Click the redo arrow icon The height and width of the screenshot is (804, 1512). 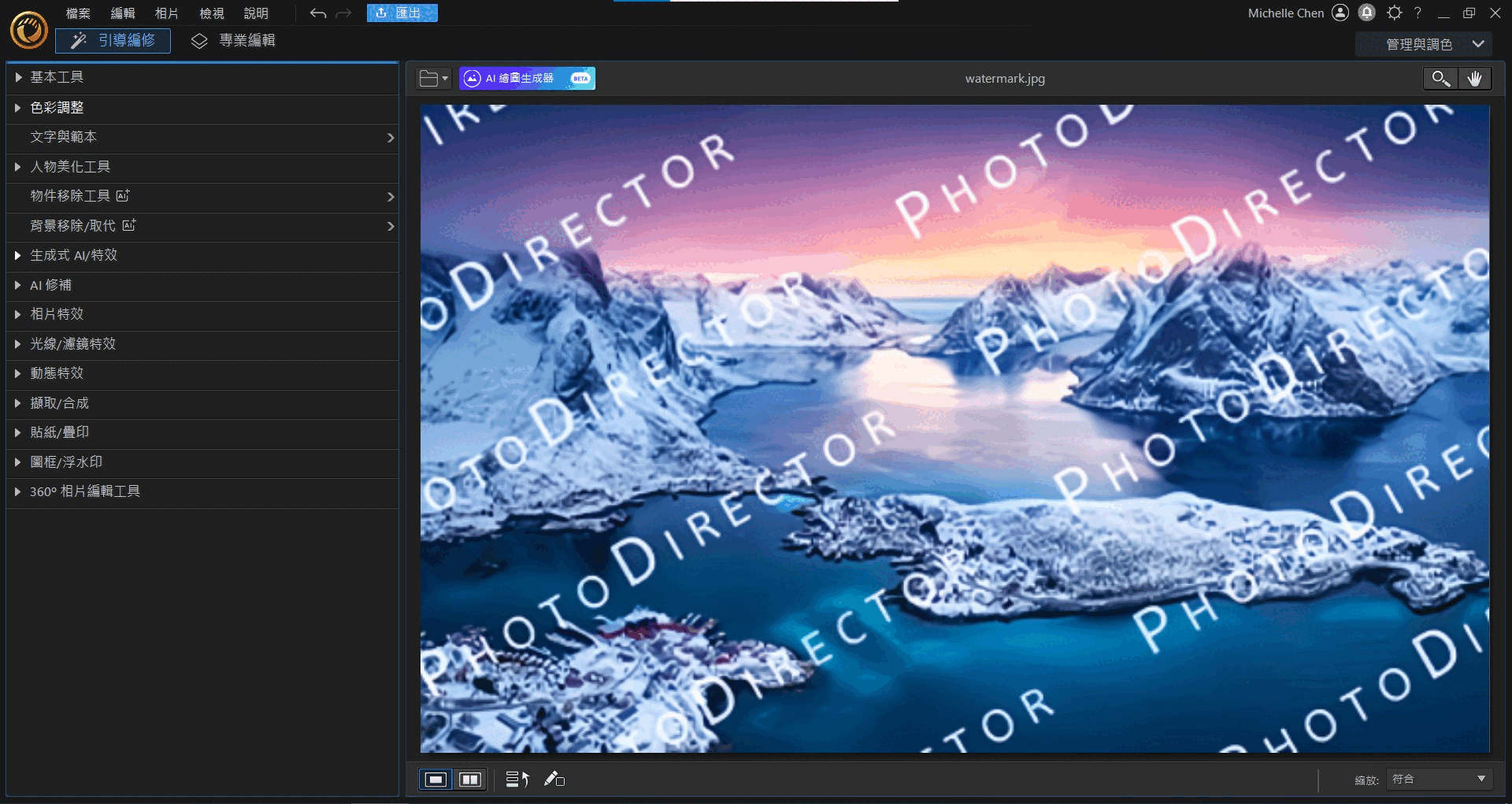[x=343, y=13]
